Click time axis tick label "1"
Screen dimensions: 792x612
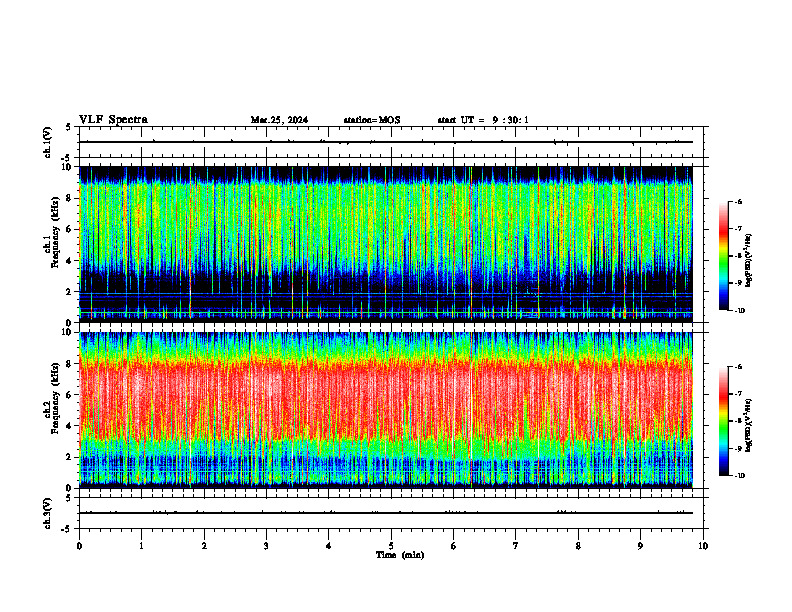pyautogui.click(x=141, y=546)
